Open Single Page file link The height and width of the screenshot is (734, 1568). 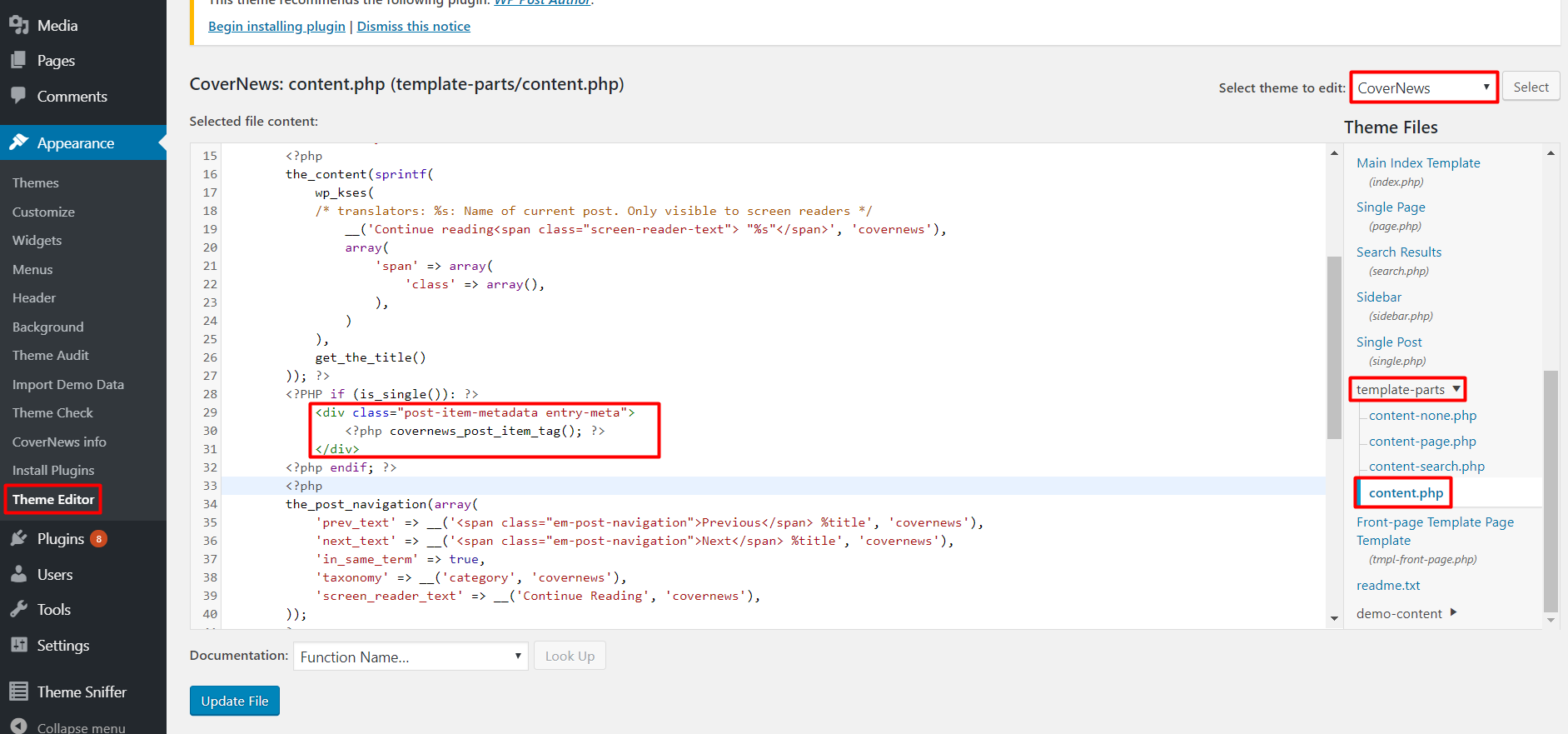pyautogui.click(x=1391, y=207)
